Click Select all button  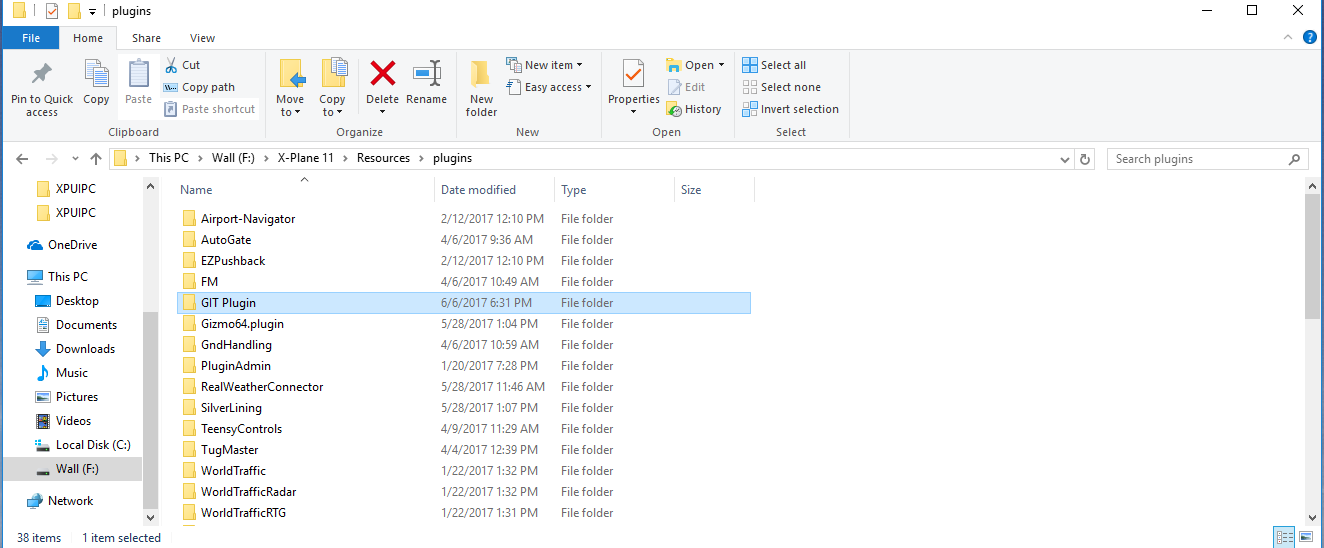(774, 65)
